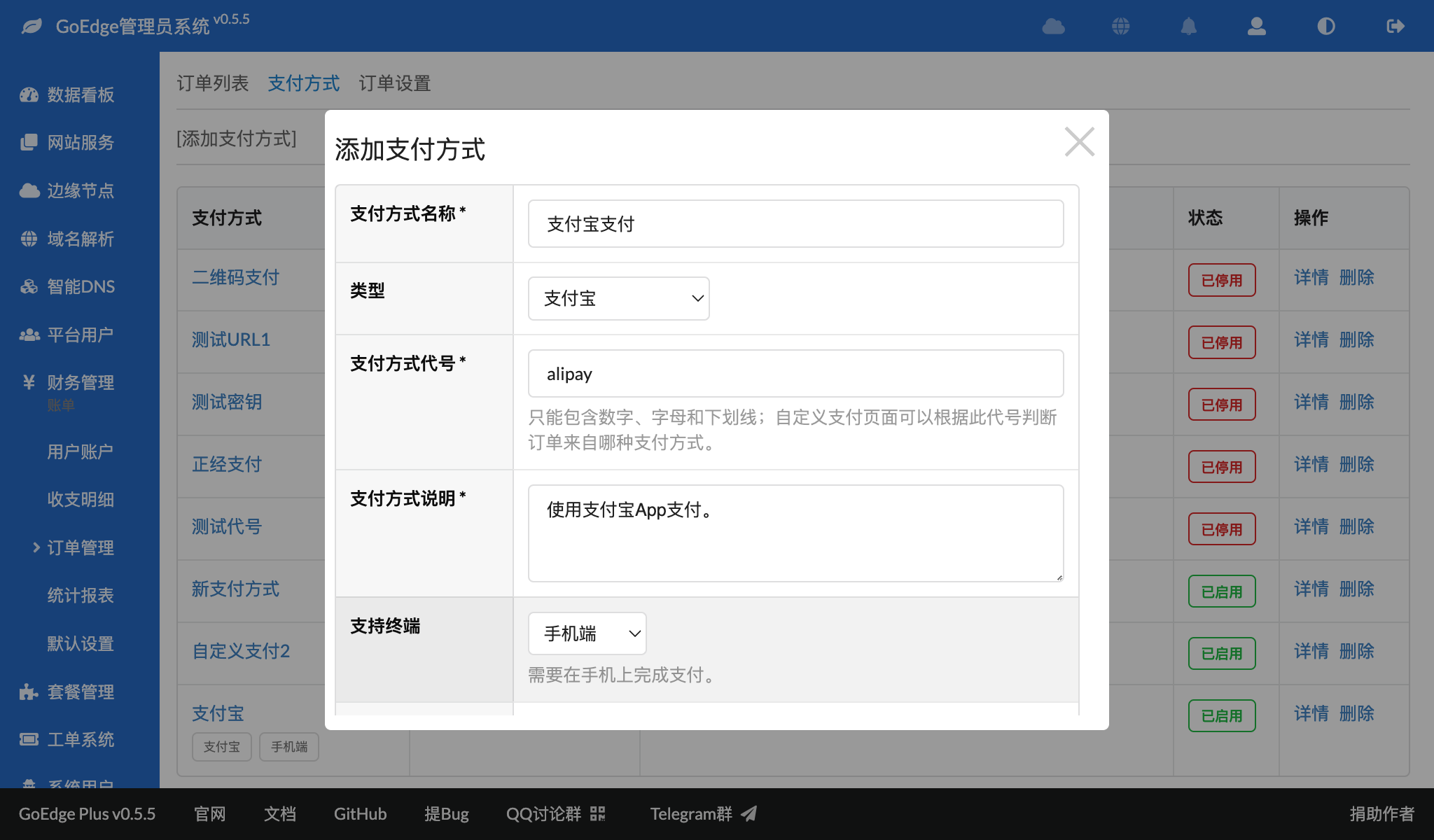1434x840 pixels.
Task: Click the 域名解析 globe sidebar icon
Action: [29, 239]
